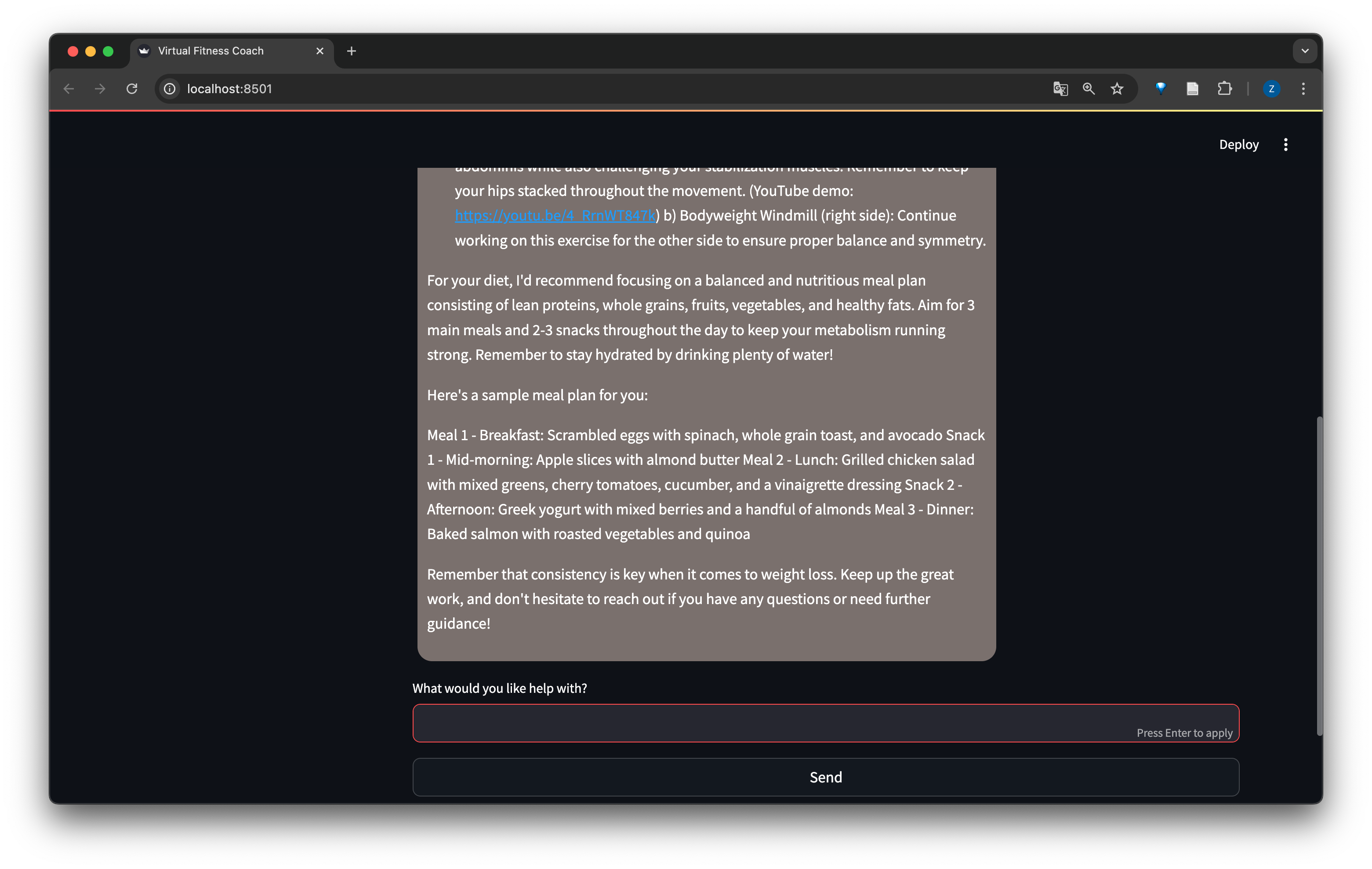Open the Chrome profile avatar Z

[1271, 89]
